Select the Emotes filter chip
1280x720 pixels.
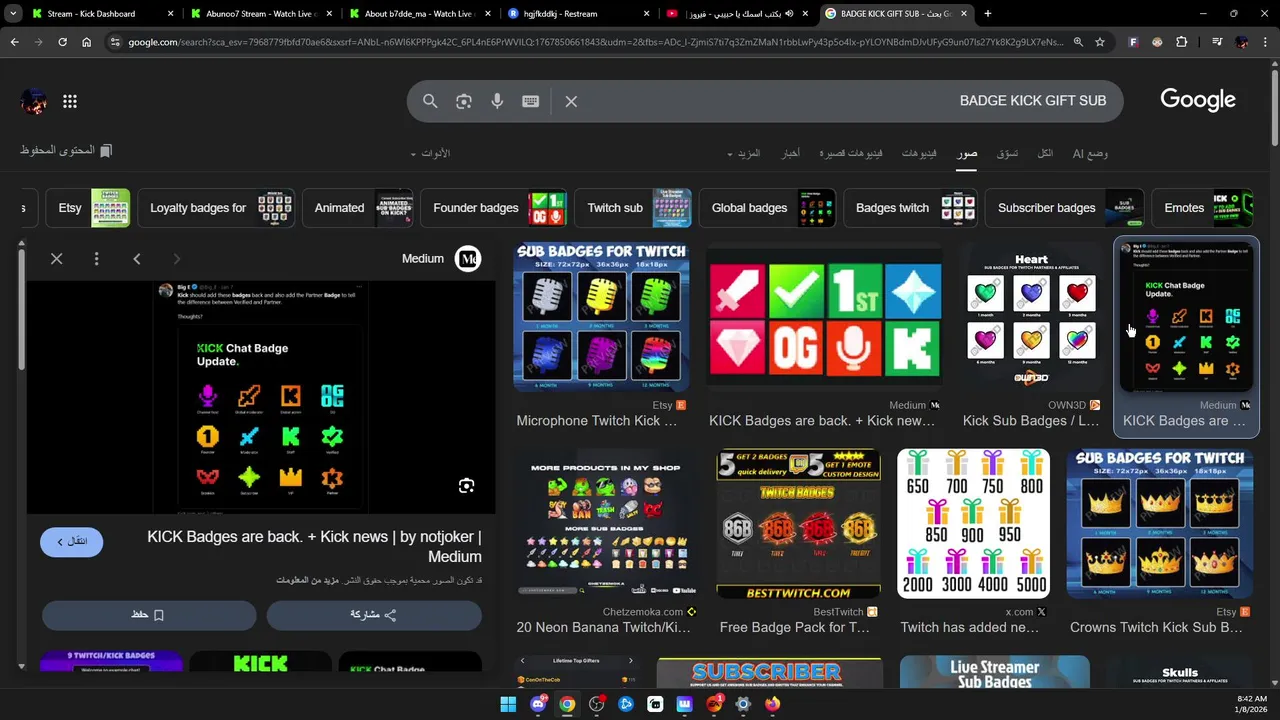coord(1203,208)
